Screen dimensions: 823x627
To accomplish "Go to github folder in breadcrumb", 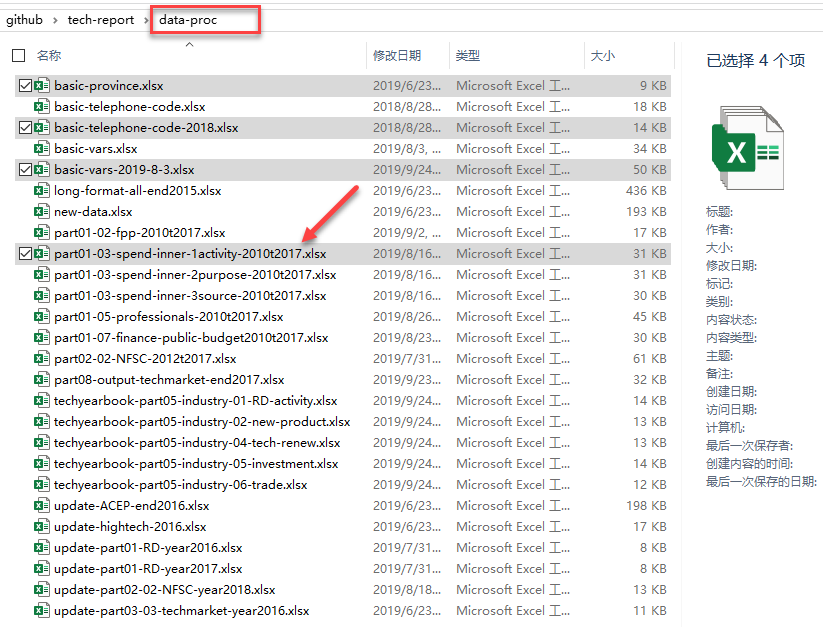I will click(24, 20).
